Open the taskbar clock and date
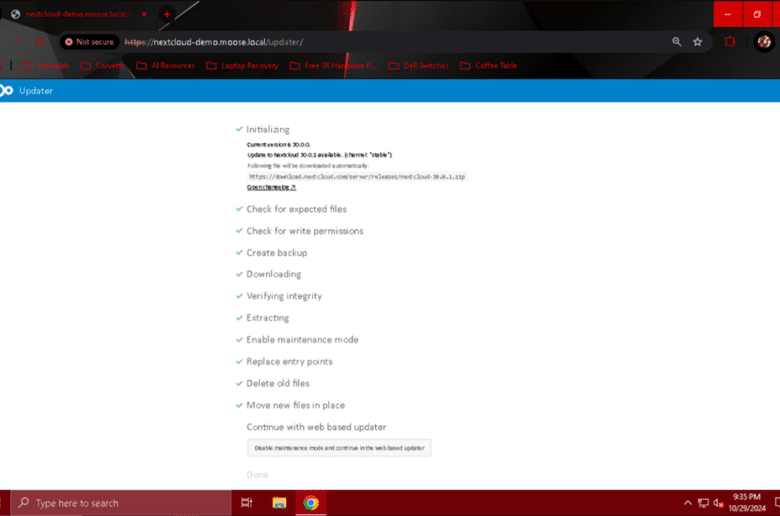Screen dimensions: 780x516 pos(747,503)
